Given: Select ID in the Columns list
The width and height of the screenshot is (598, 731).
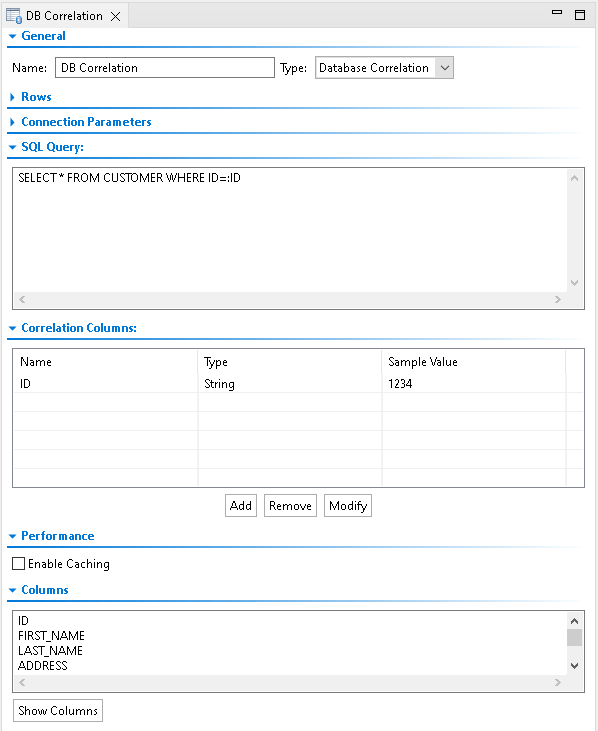Looking at the screenshot, I should (x=23, y=621).
